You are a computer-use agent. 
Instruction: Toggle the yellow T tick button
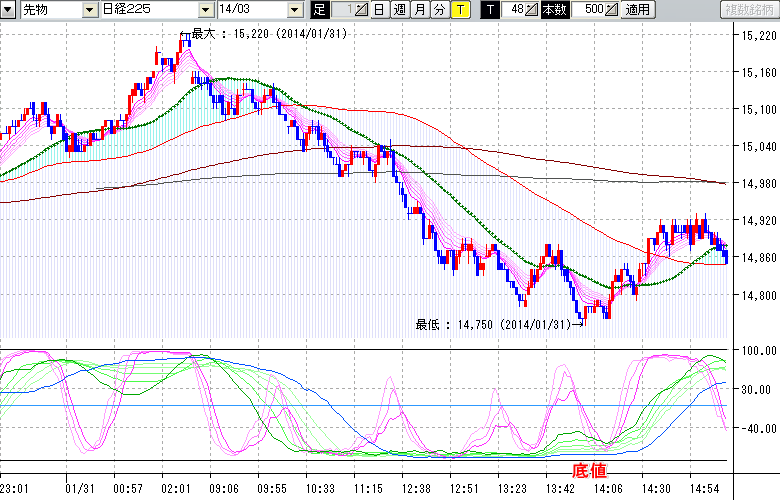(460, 10)
